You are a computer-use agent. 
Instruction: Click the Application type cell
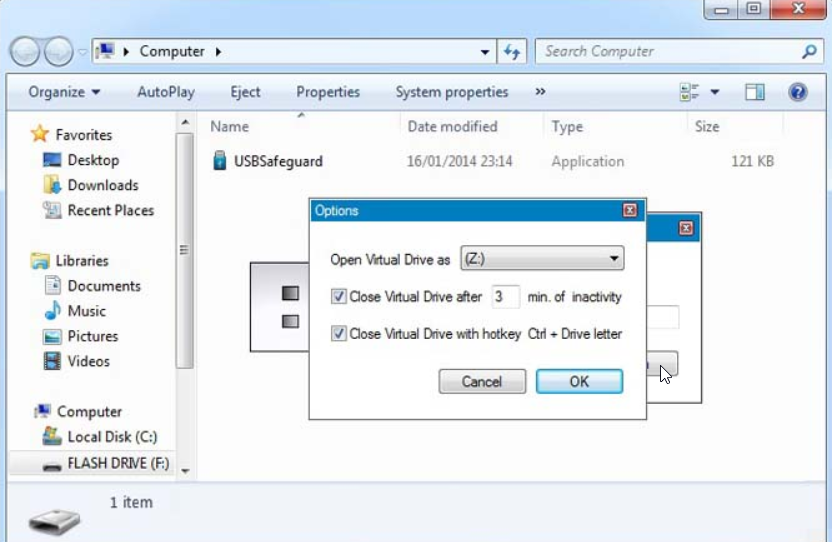(587, 161)
